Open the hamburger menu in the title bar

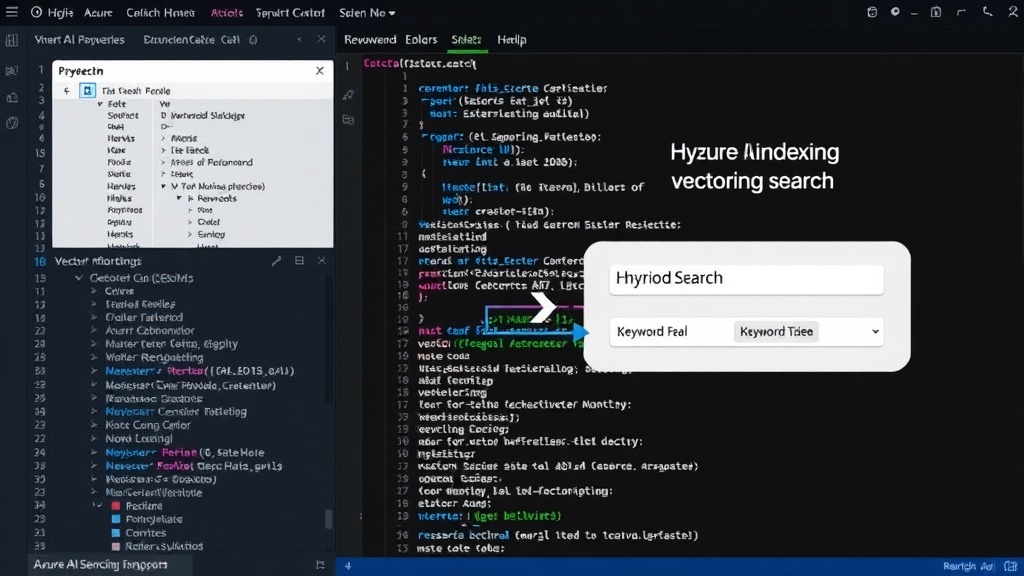[12, 12]
